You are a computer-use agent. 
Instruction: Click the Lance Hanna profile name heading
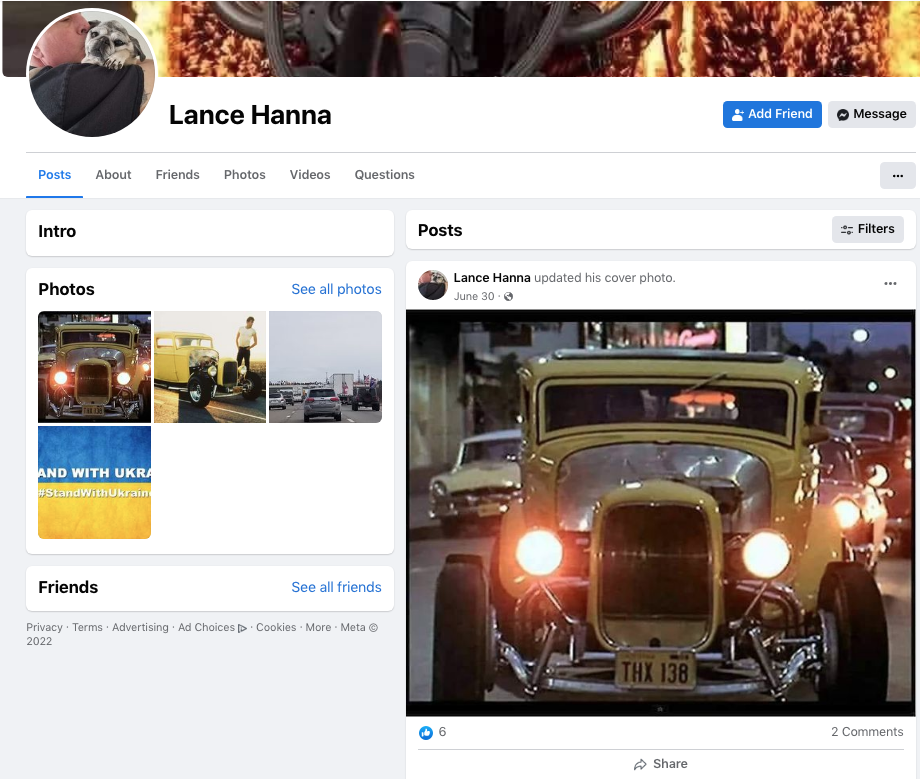click(x=250, y=115)
